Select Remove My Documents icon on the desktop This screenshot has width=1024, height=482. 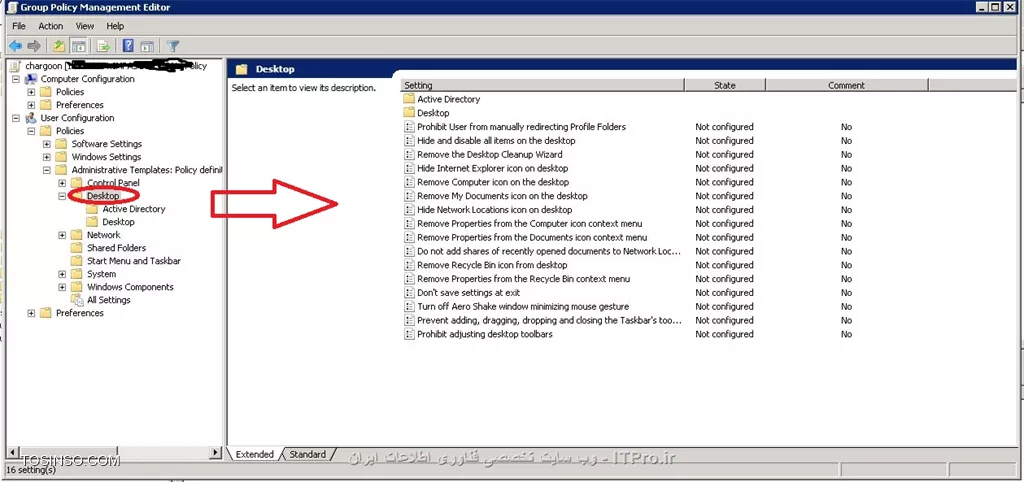coord(502,196)
